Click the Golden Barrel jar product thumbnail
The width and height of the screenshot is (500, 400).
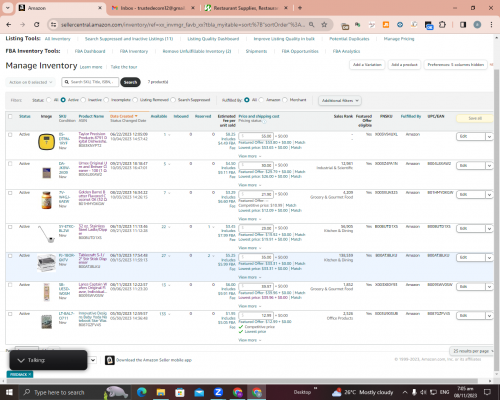coord(46,200)
